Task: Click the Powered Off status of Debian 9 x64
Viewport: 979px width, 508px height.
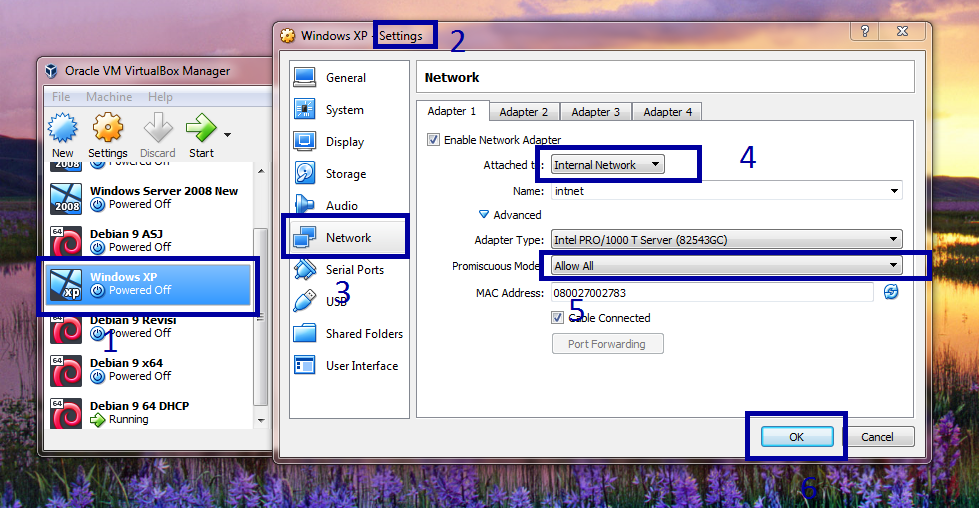Action: [x=140, y=376]
